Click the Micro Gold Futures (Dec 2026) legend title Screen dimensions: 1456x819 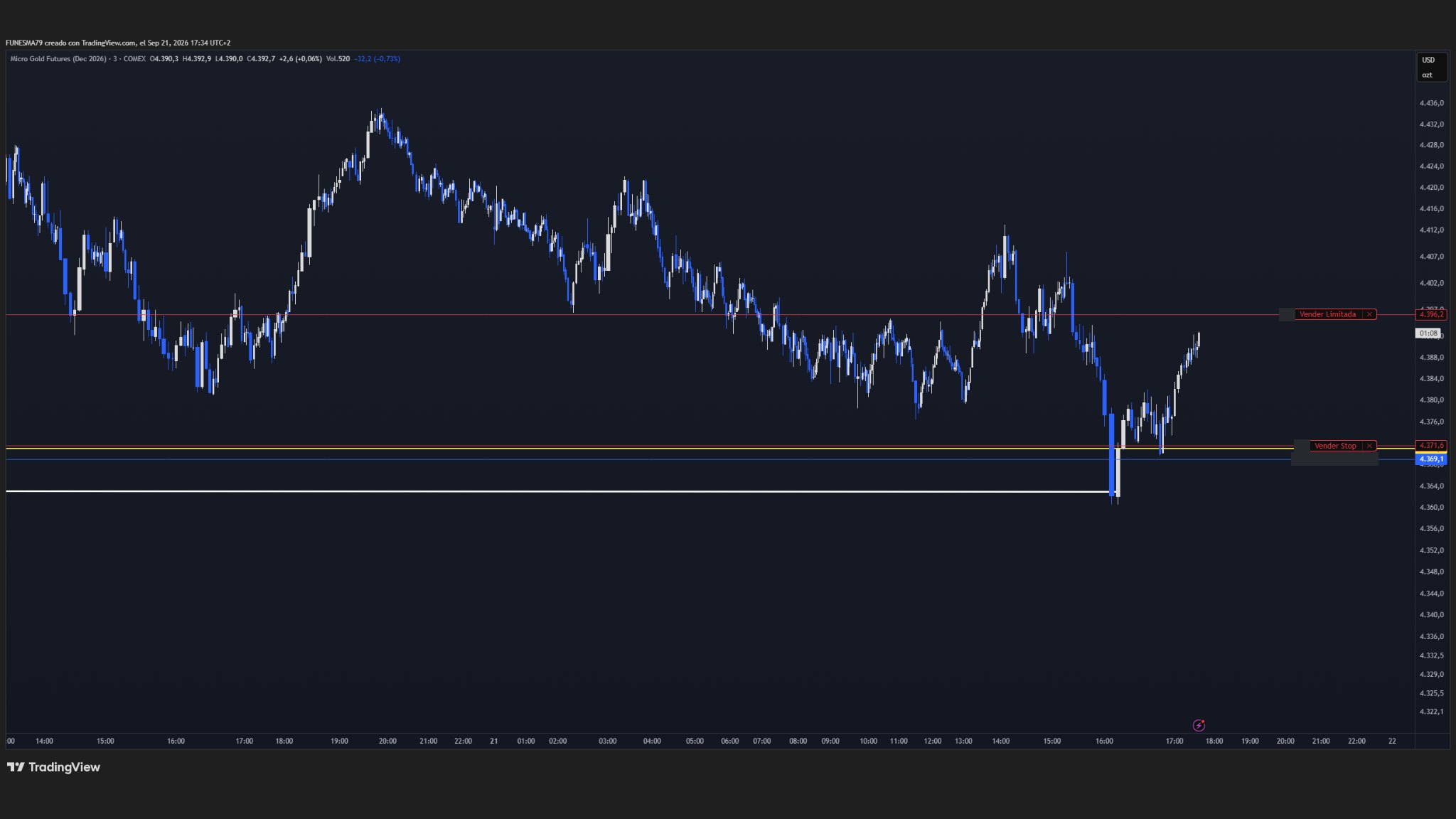click(59, 59)
